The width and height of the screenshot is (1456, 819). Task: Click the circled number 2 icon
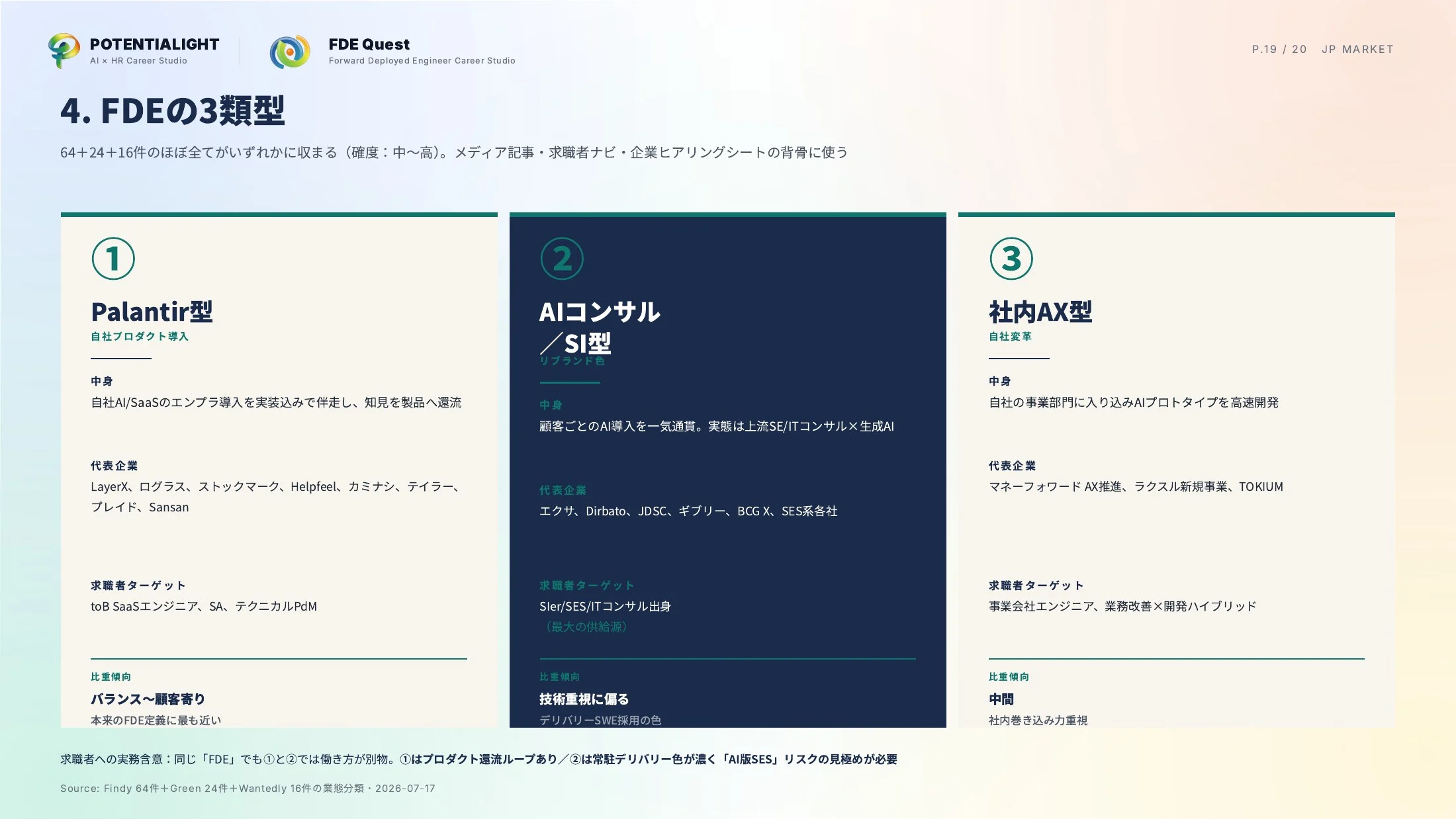[562, 259]
